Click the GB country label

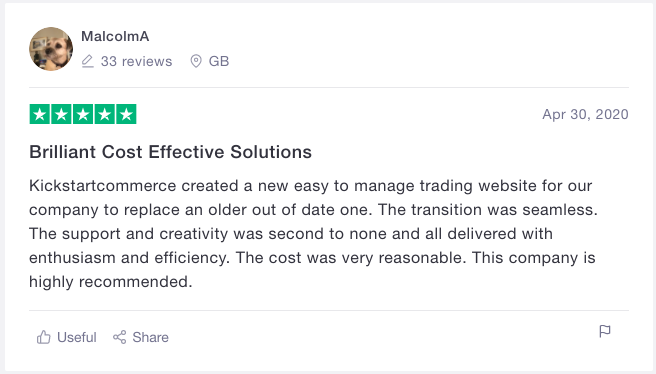(x=219, y=61)
